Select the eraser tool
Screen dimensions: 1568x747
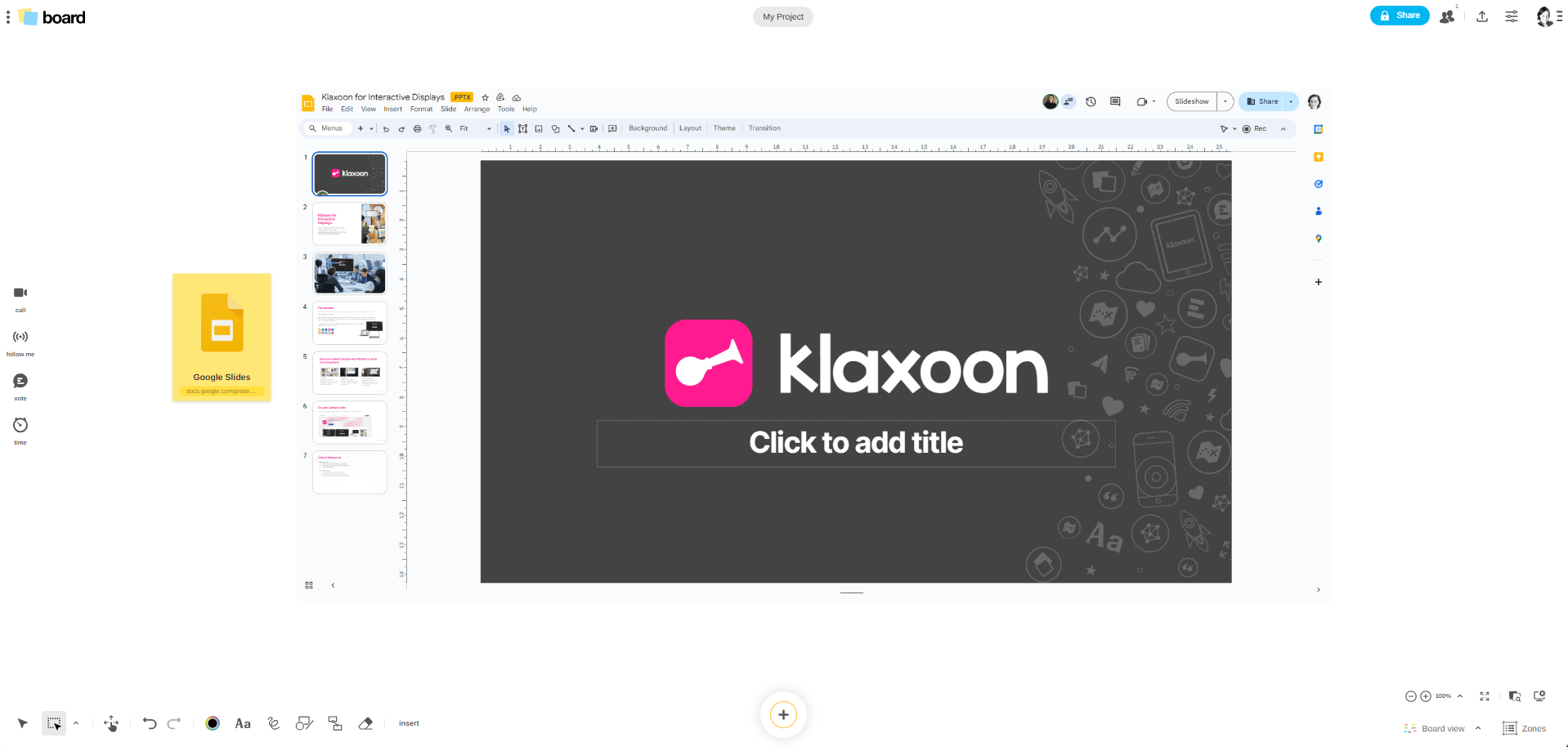pos(365,723)
